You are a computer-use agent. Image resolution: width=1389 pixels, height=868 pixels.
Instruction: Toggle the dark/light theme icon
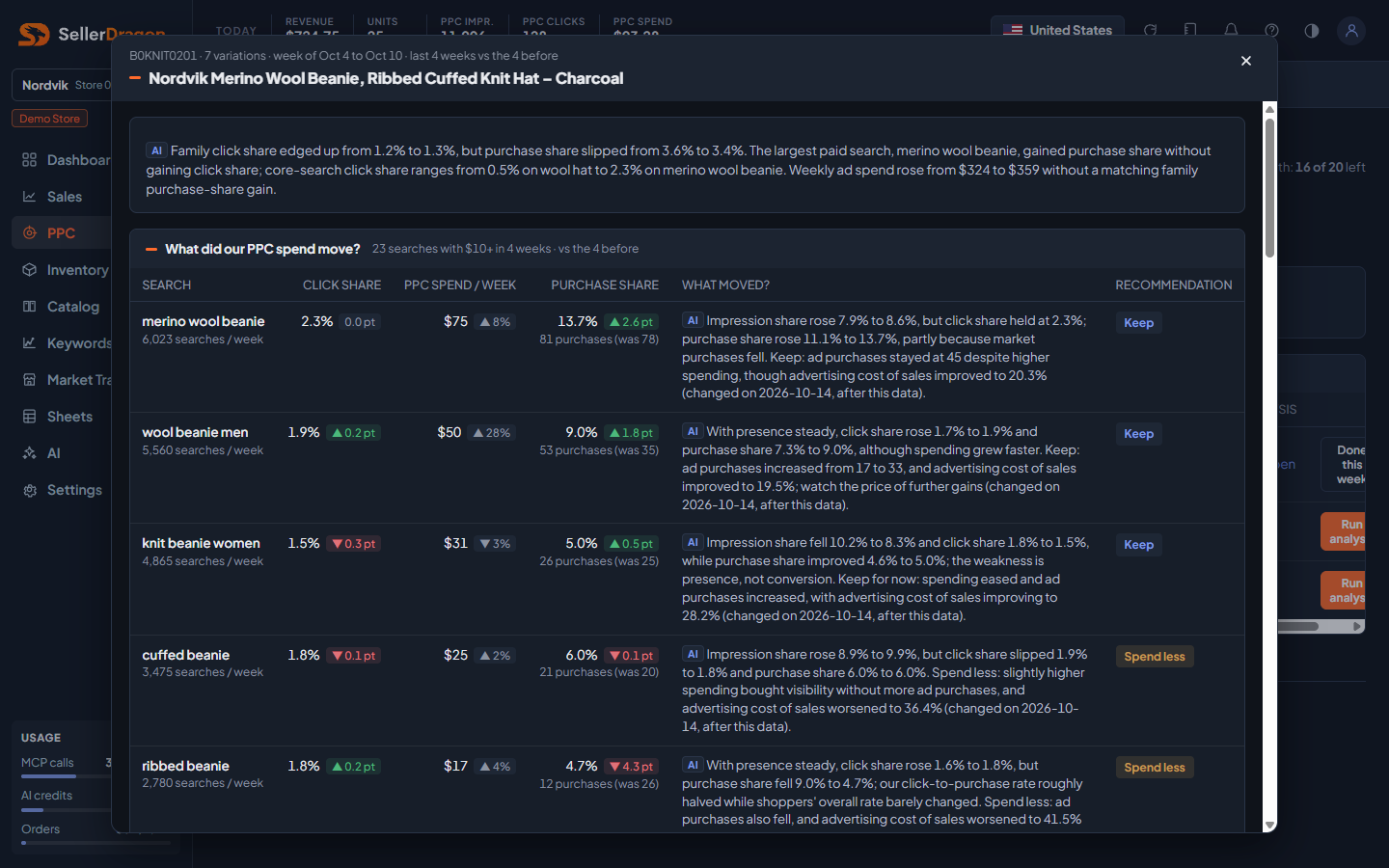coord(1312,30)
